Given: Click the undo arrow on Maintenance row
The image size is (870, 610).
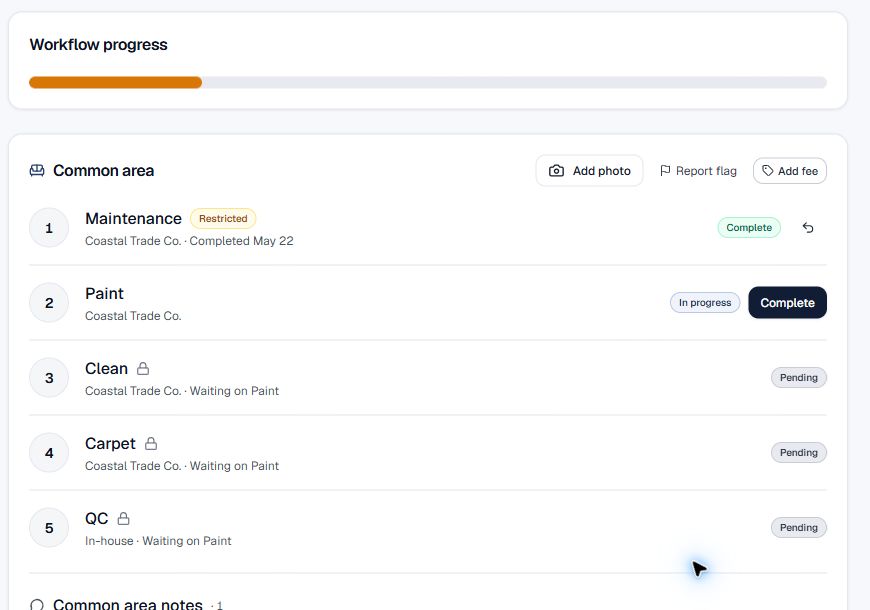Looking at the screenshot, I should (x=808, y=228).
